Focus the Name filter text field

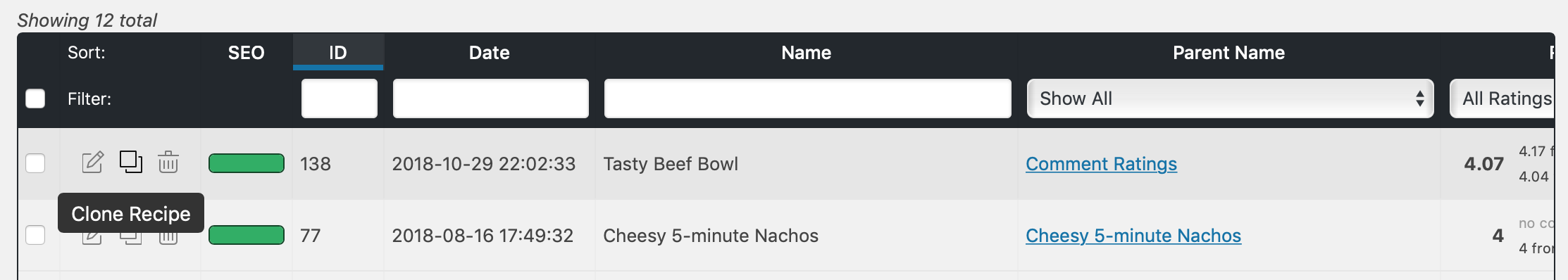click(x=808, y=98)
